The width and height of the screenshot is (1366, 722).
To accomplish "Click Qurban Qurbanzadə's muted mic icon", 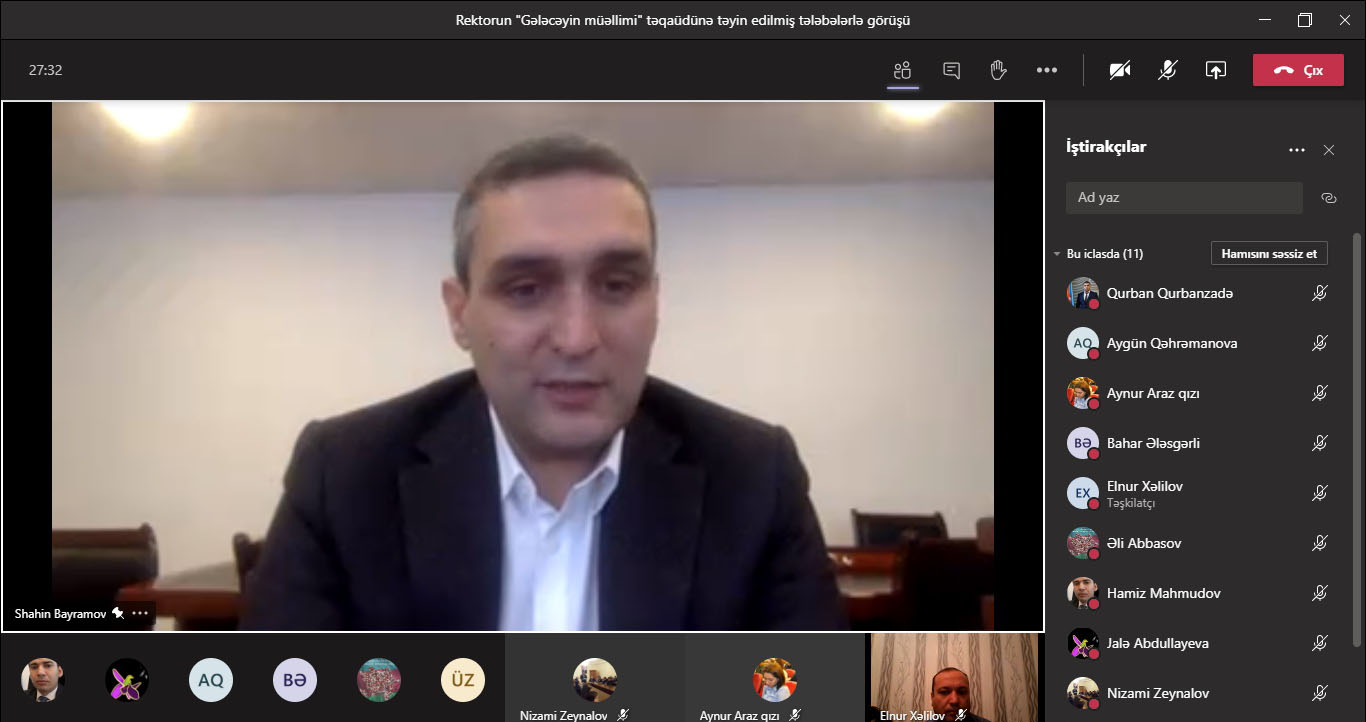I will pos(1320,293).
